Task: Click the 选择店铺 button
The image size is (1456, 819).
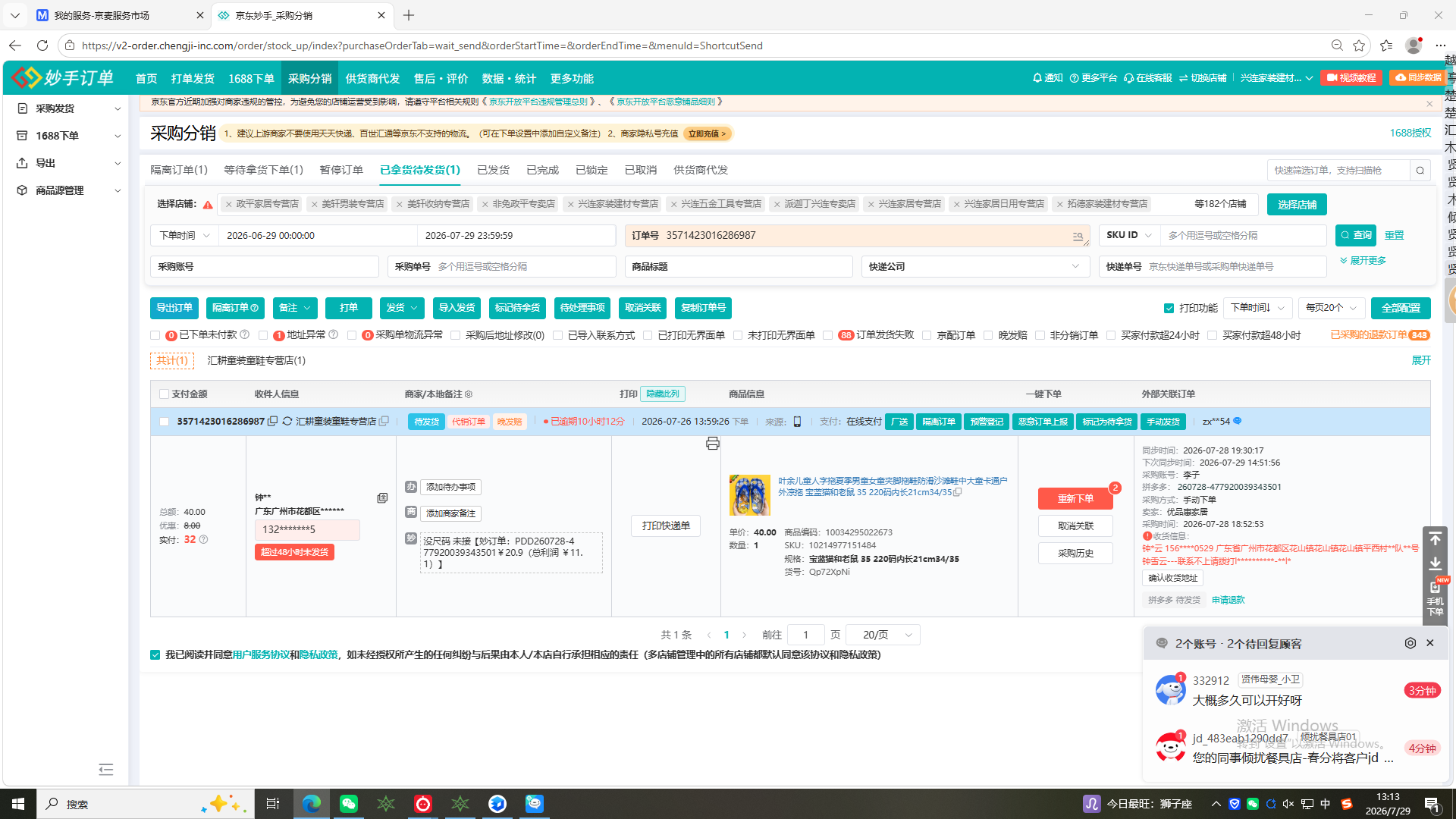Action: [x=1297, y=205]
